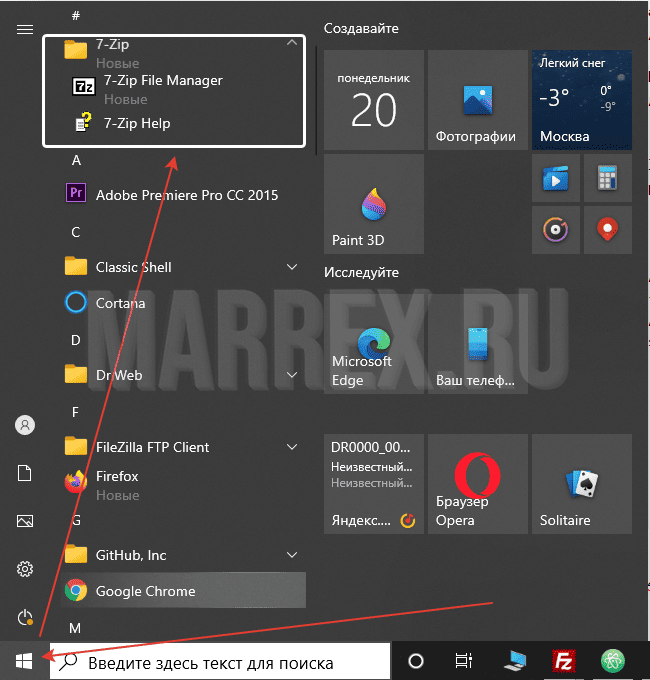
Task: Open the Pictures sidebar icon
Action: click(x=25, y=521)
